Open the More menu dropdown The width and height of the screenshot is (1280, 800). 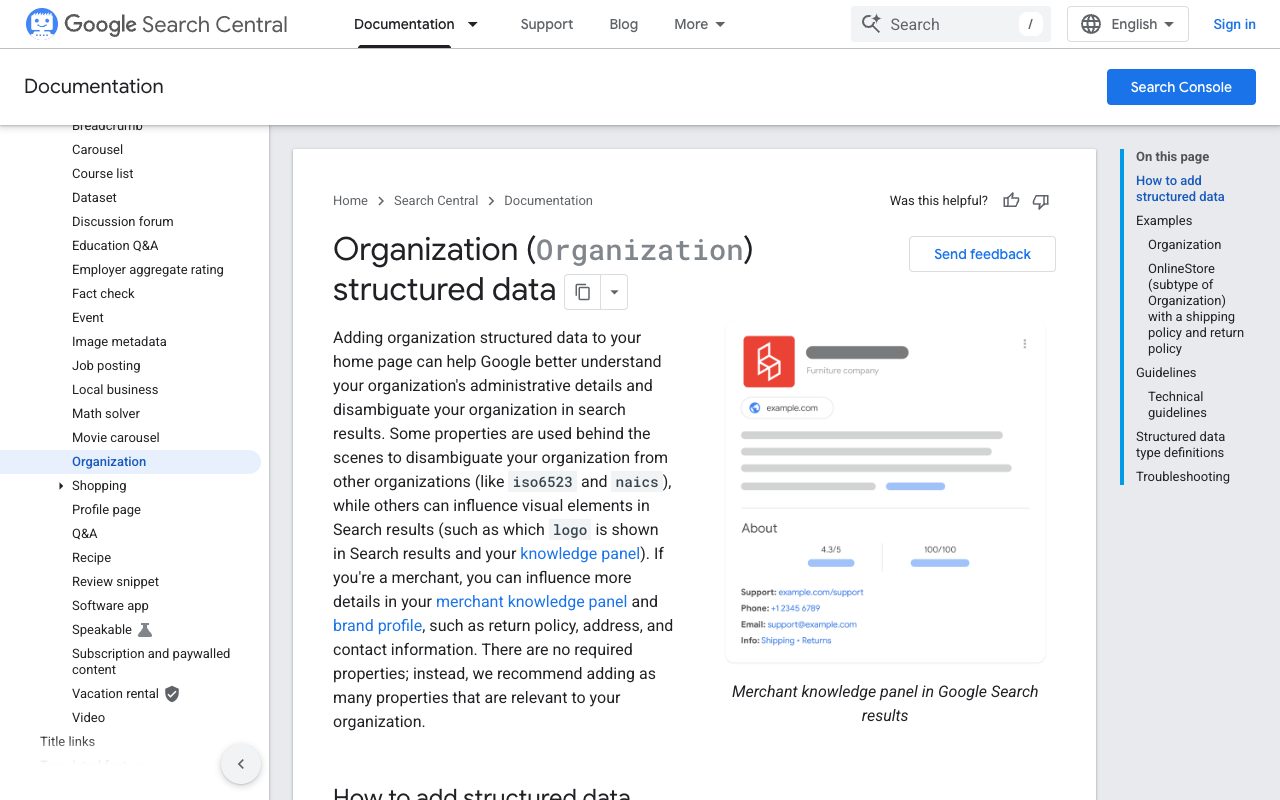700,24
